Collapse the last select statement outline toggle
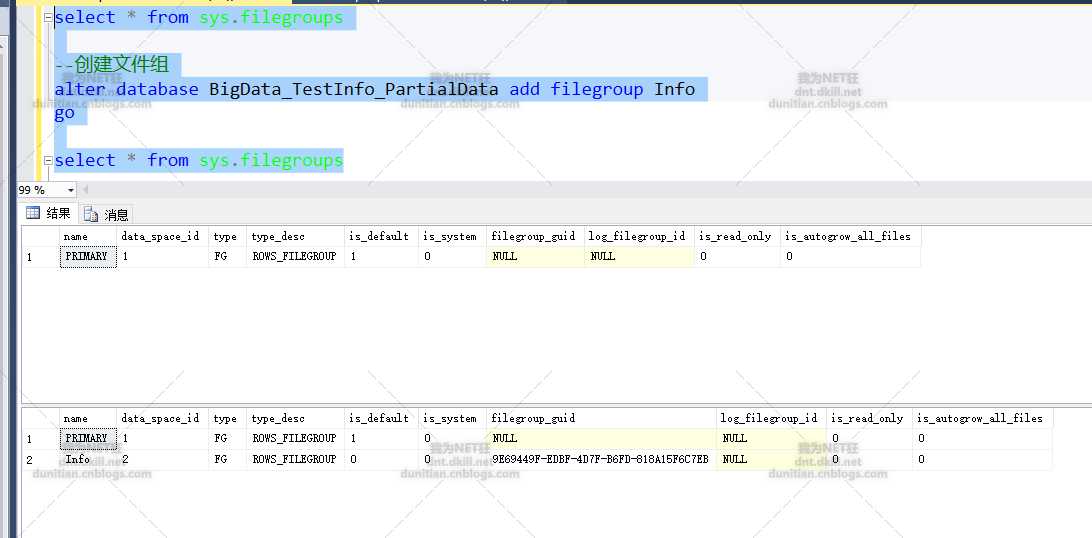Image resolution: width=1092 pixels, height=538 pixels. pos(48,161)
